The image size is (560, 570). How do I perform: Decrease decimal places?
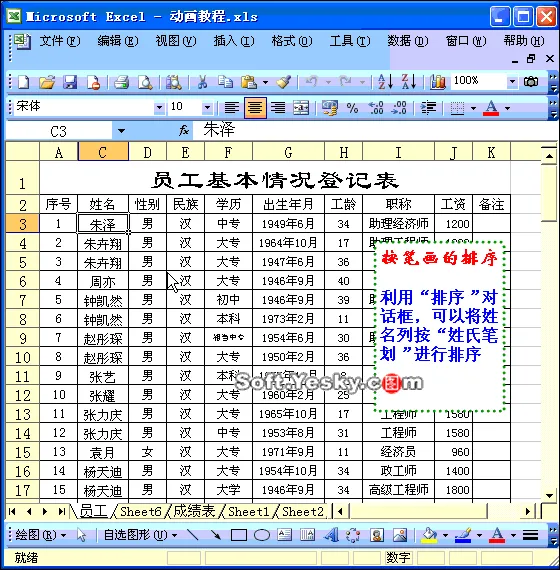click(399, 108)
